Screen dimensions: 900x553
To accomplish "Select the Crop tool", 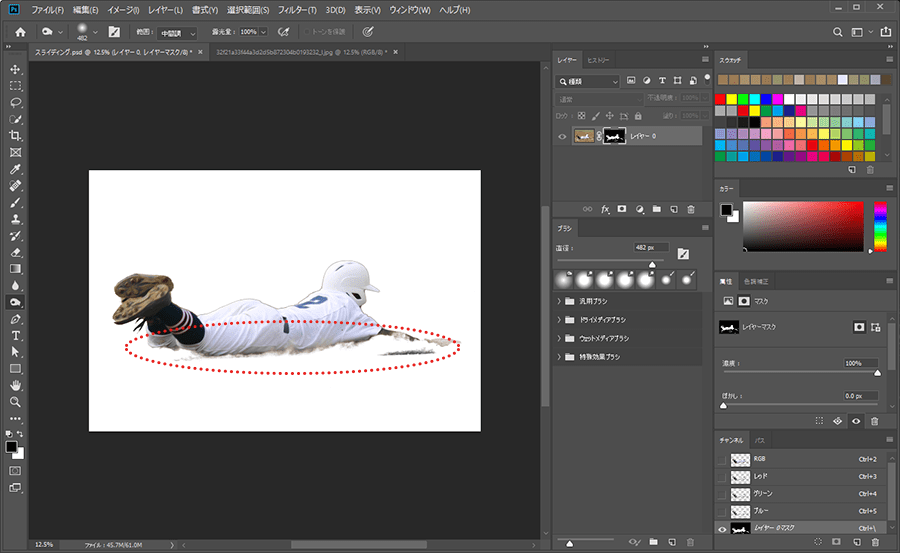I will [15, 136].
